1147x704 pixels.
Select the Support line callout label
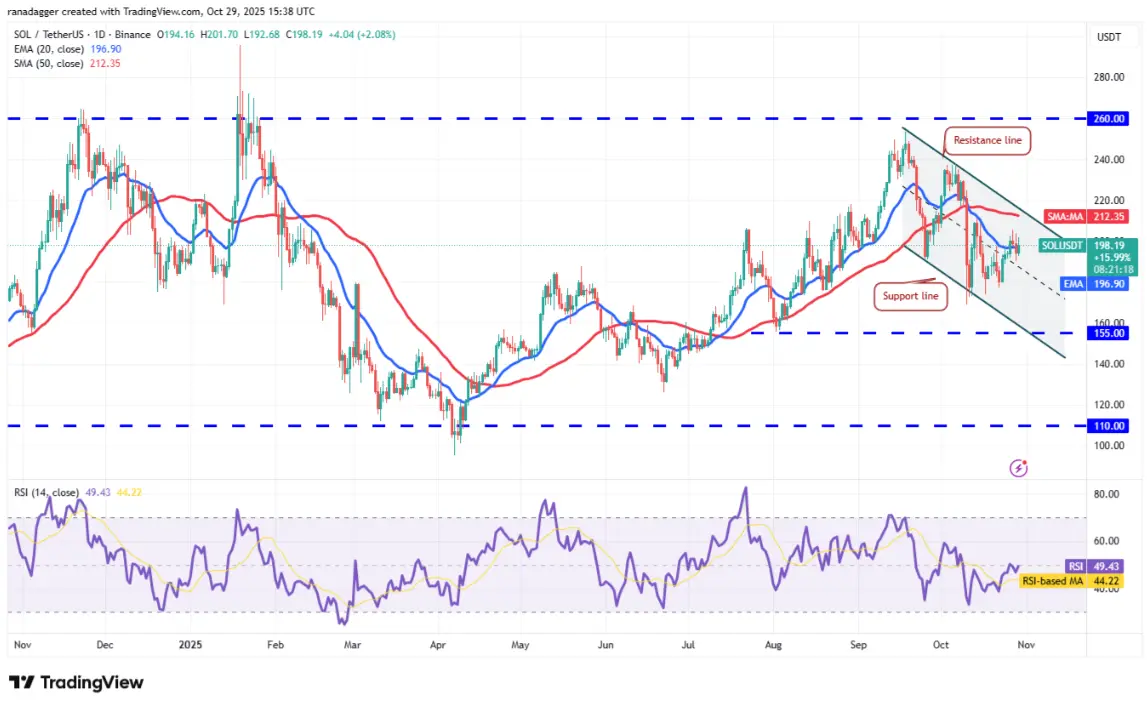click(910, 296)
